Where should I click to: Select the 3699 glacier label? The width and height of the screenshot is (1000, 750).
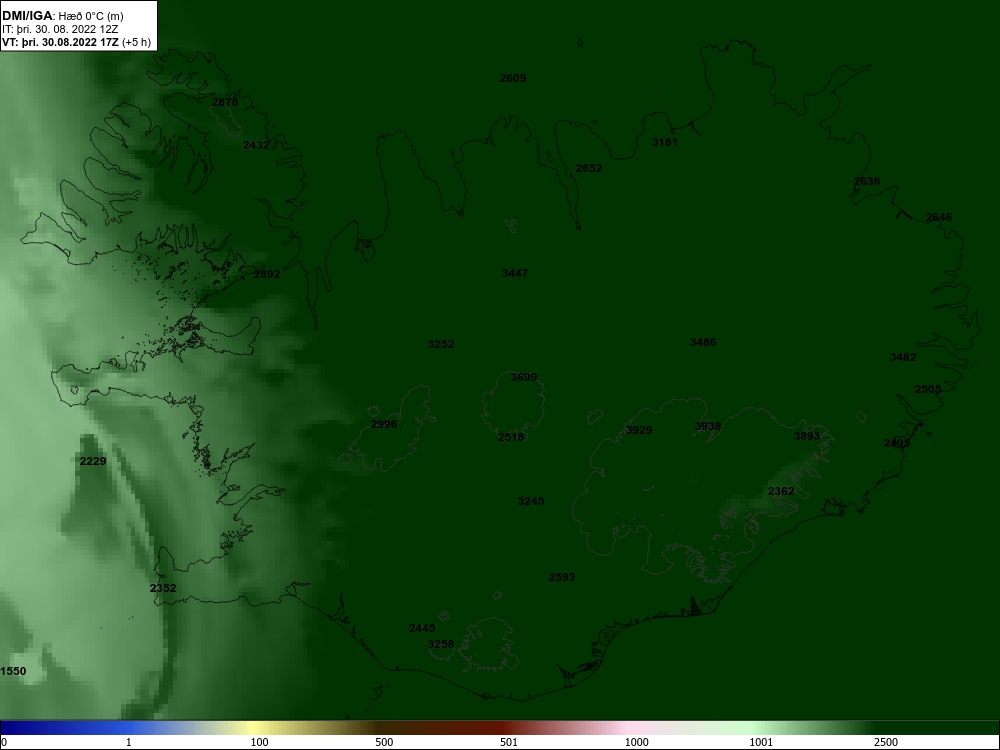(524, 378)
